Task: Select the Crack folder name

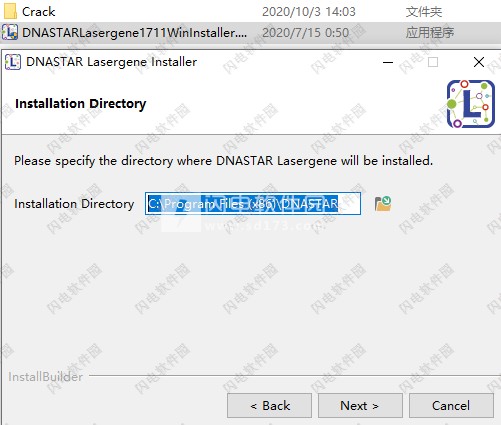Action: pyautogui.click(x=39, y=12)
